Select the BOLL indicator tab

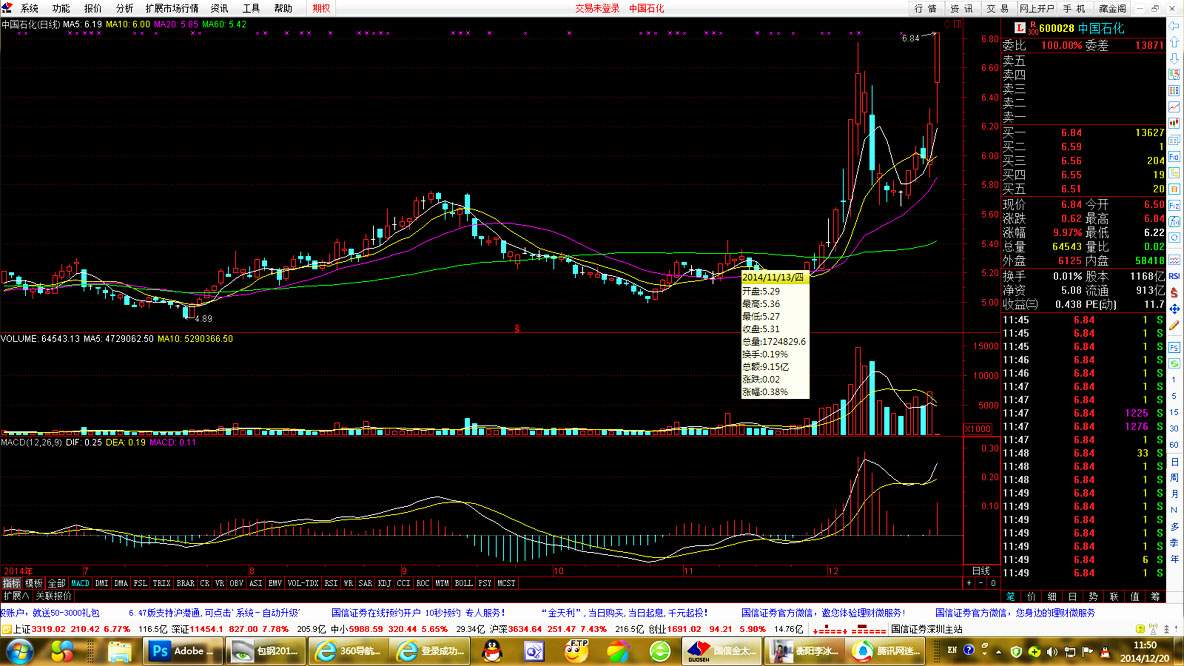(464, 584)
